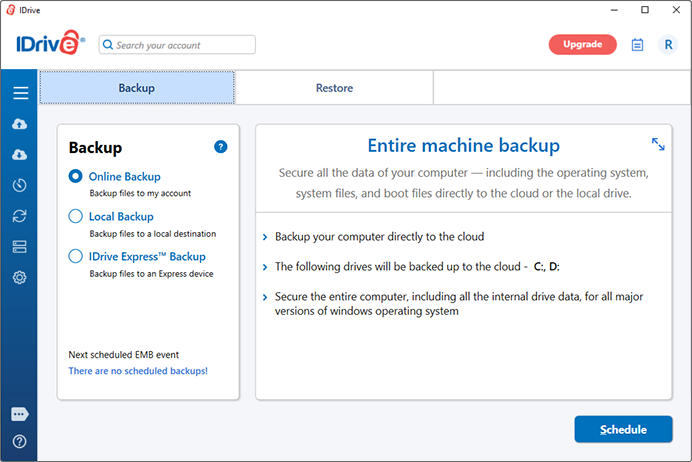Click the cloud upload backup sidebar icon
This screenshot has width=692, height=462.
(20, 124)
